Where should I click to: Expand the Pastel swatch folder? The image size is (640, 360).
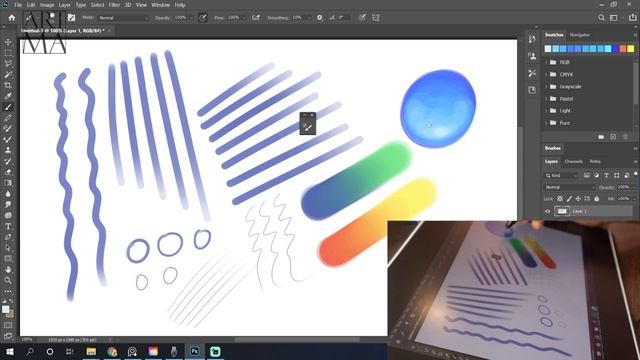(547, 99)
